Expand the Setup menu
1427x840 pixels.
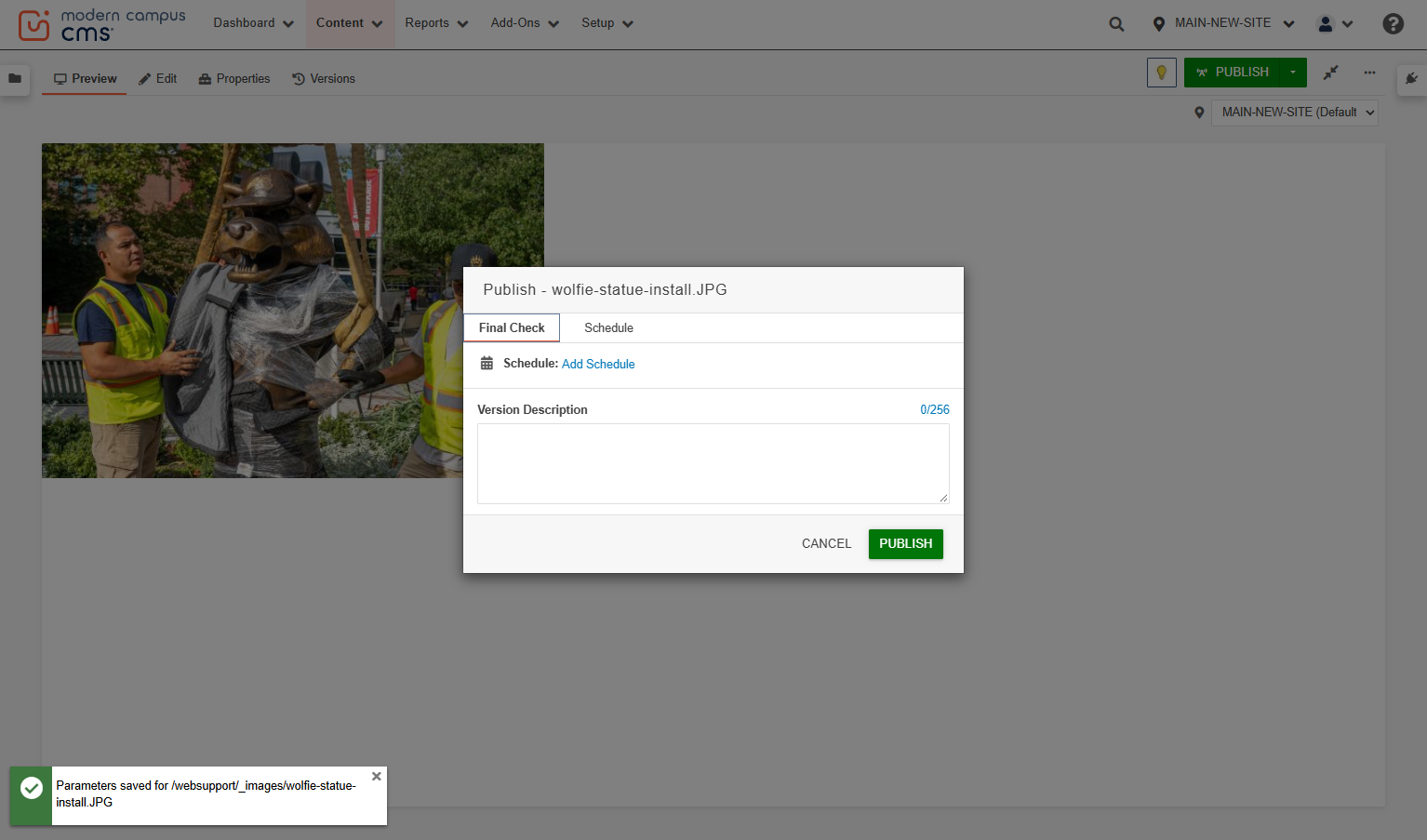[x=607, y=23]
